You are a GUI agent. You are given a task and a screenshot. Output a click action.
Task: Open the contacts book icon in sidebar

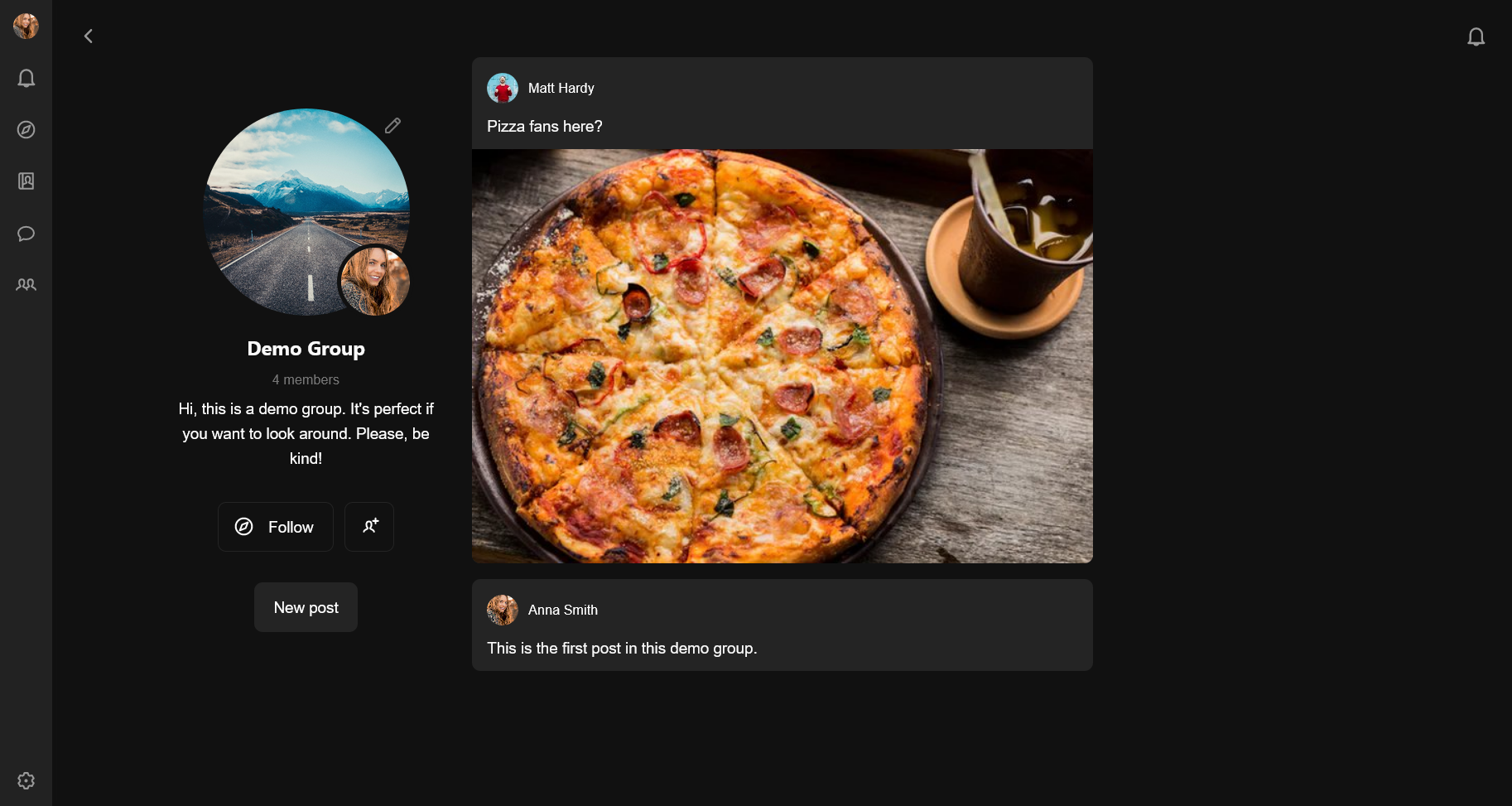(x=26, y=181)
